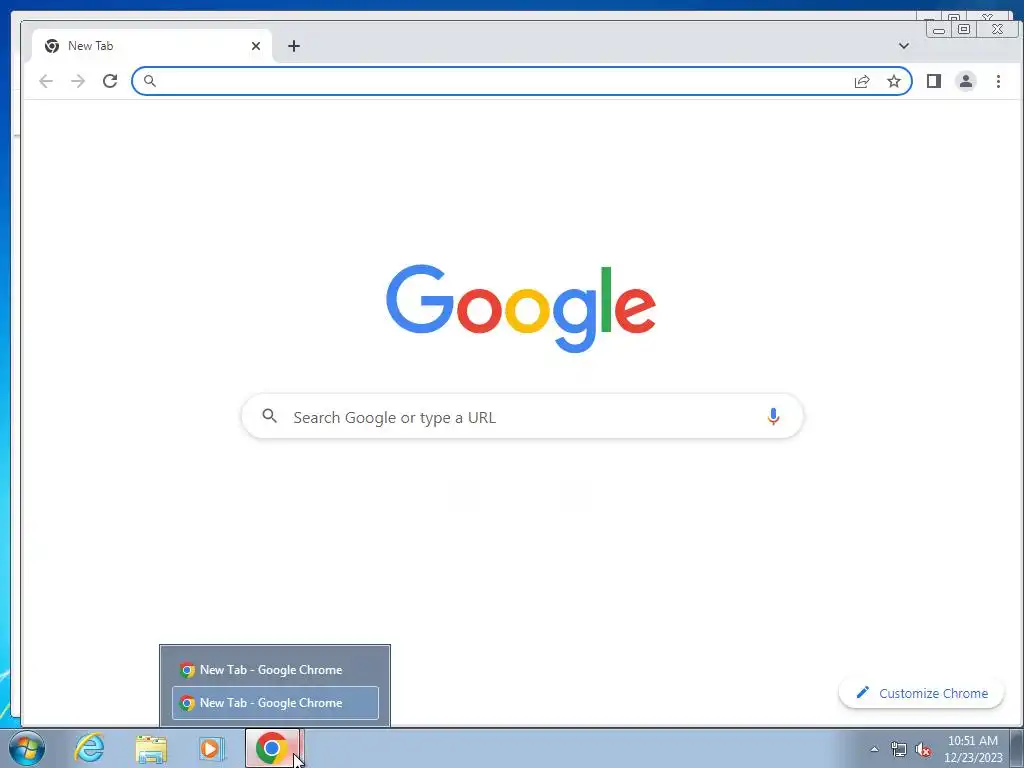Click the Google logo
This screenshot has height=768, width=1024.
click(520, 307)
